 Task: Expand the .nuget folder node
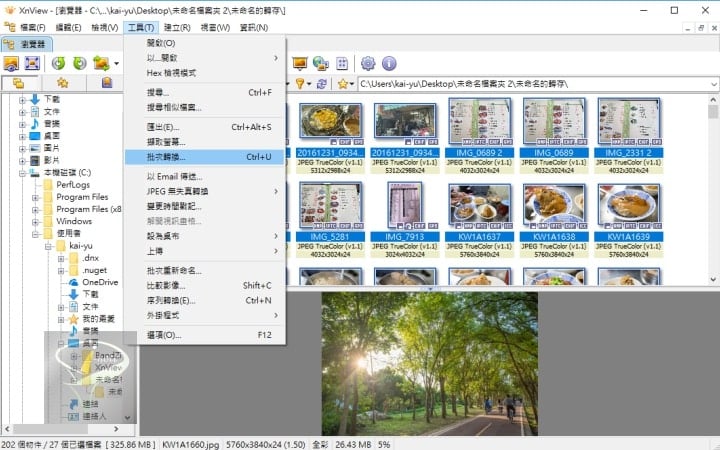point(61,271)
